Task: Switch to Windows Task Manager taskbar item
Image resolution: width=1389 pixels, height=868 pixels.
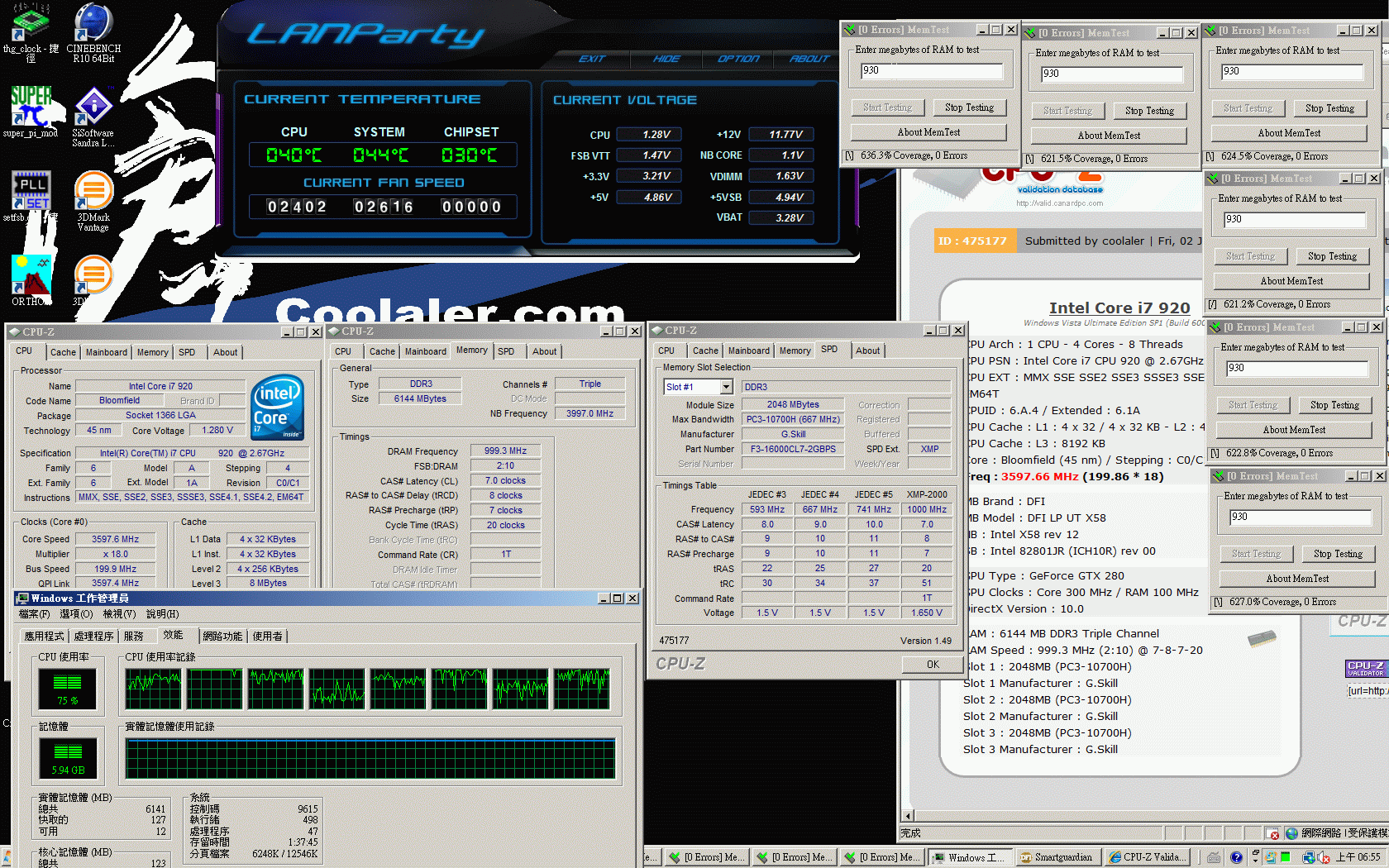Action: pyautogui.click(x=969, y=857)
